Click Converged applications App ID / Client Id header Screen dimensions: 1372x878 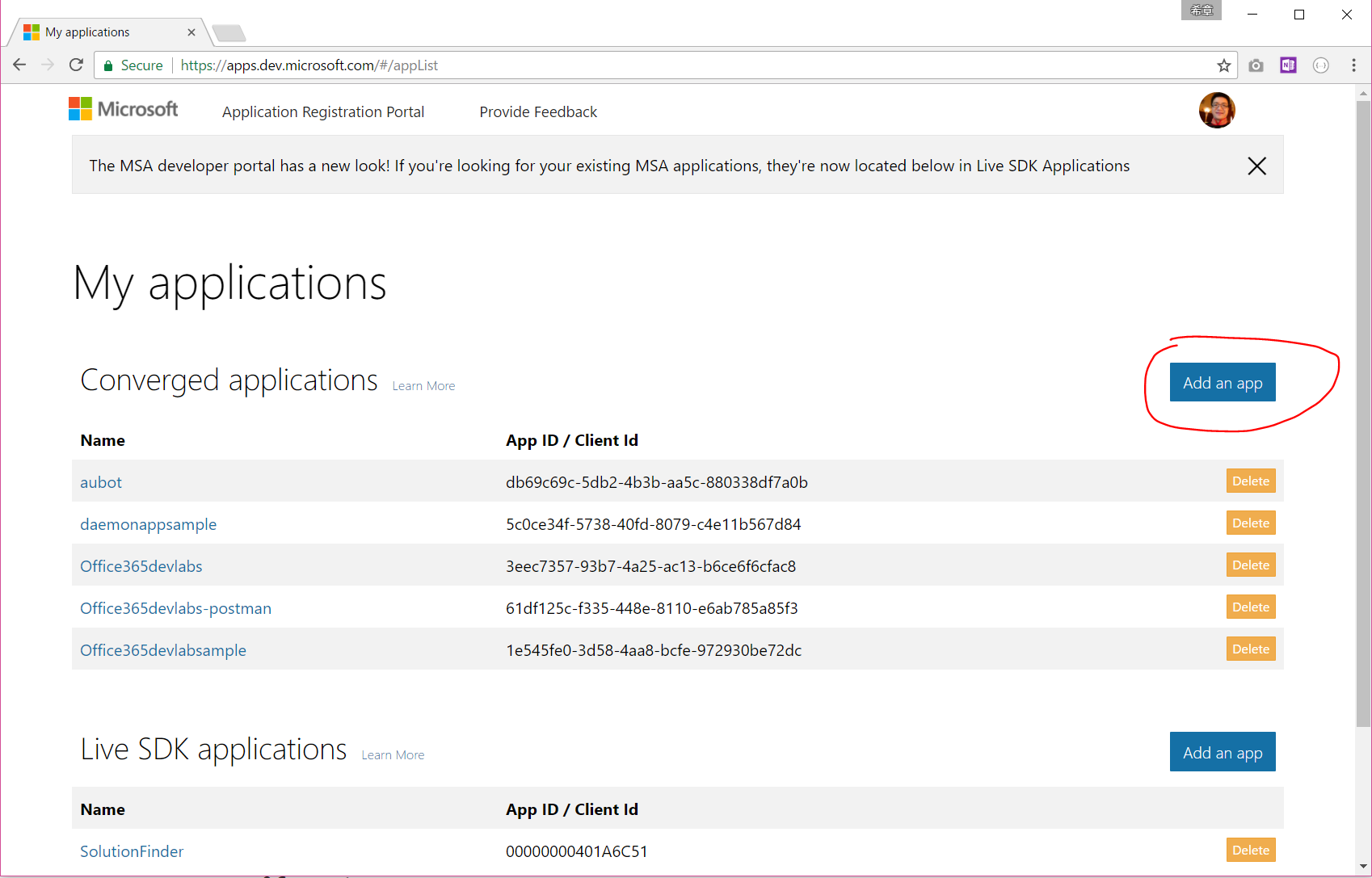click(572, 440)
